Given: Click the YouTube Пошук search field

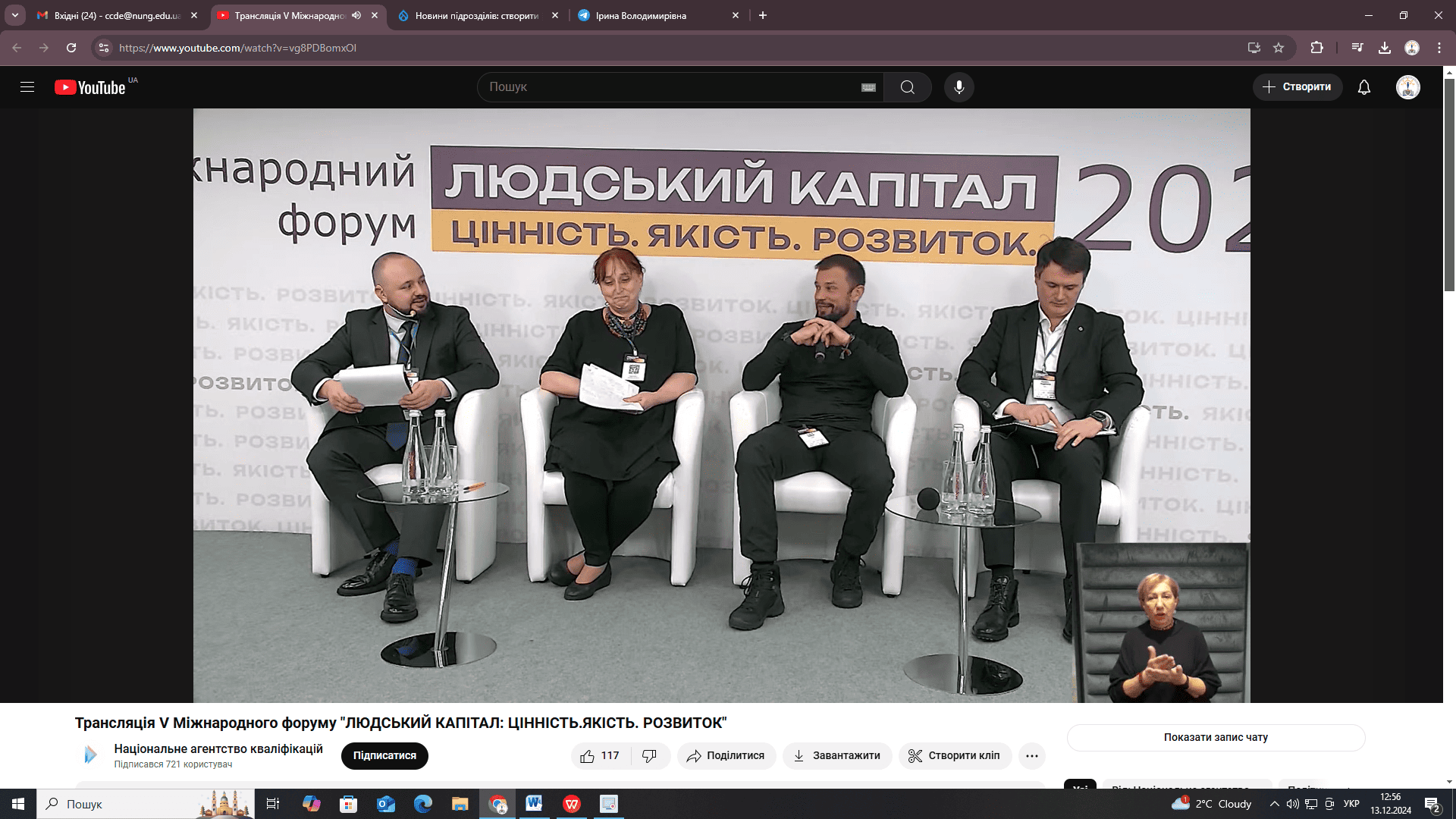Looking at the screenshot, I should [667, 87].
